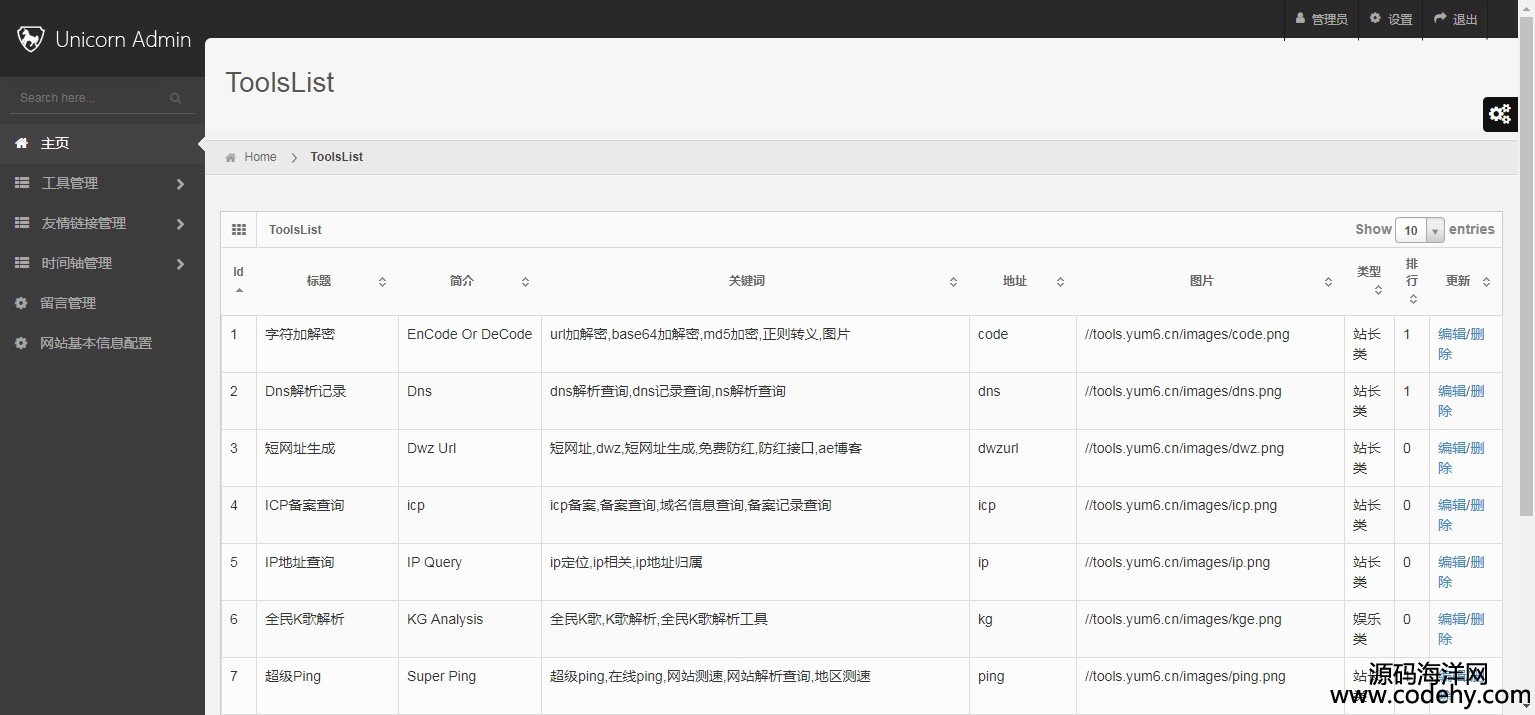The image size is (1535, 715).
Task: Click the home icon beside 主页
Action: 21,143
